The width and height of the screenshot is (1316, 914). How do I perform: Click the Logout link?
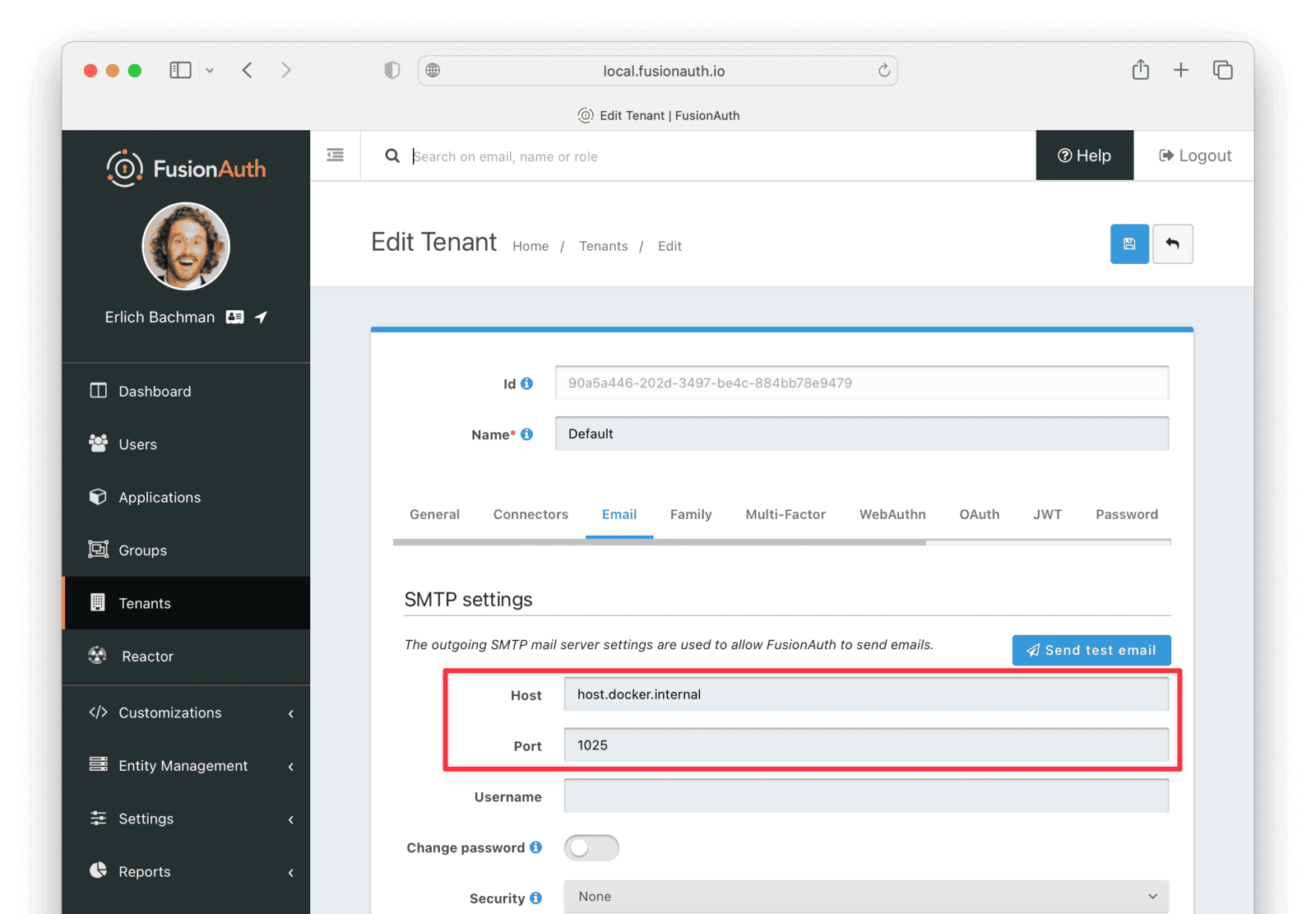tap(1194, 155)
